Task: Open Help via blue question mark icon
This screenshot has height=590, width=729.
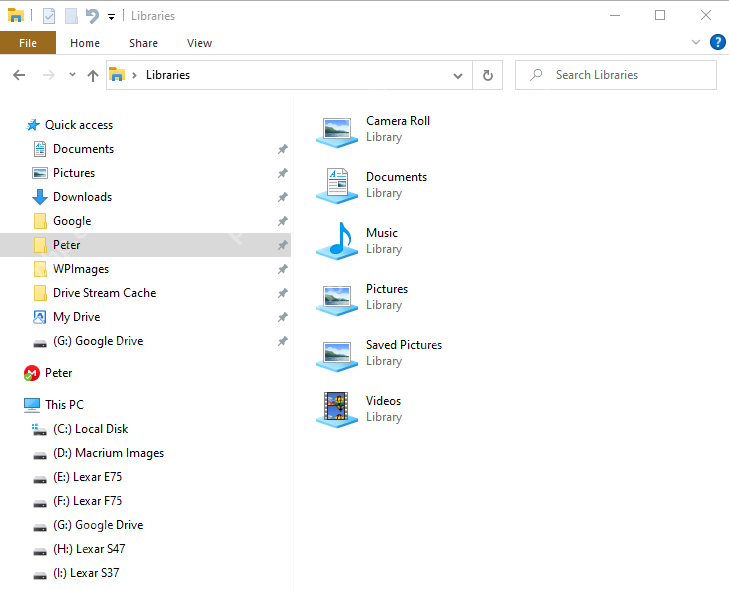Action: pos(717,42)
